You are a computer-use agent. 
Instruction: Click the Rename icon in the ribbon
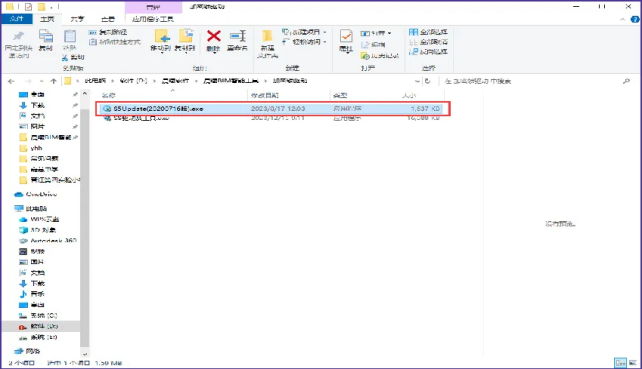237,36
